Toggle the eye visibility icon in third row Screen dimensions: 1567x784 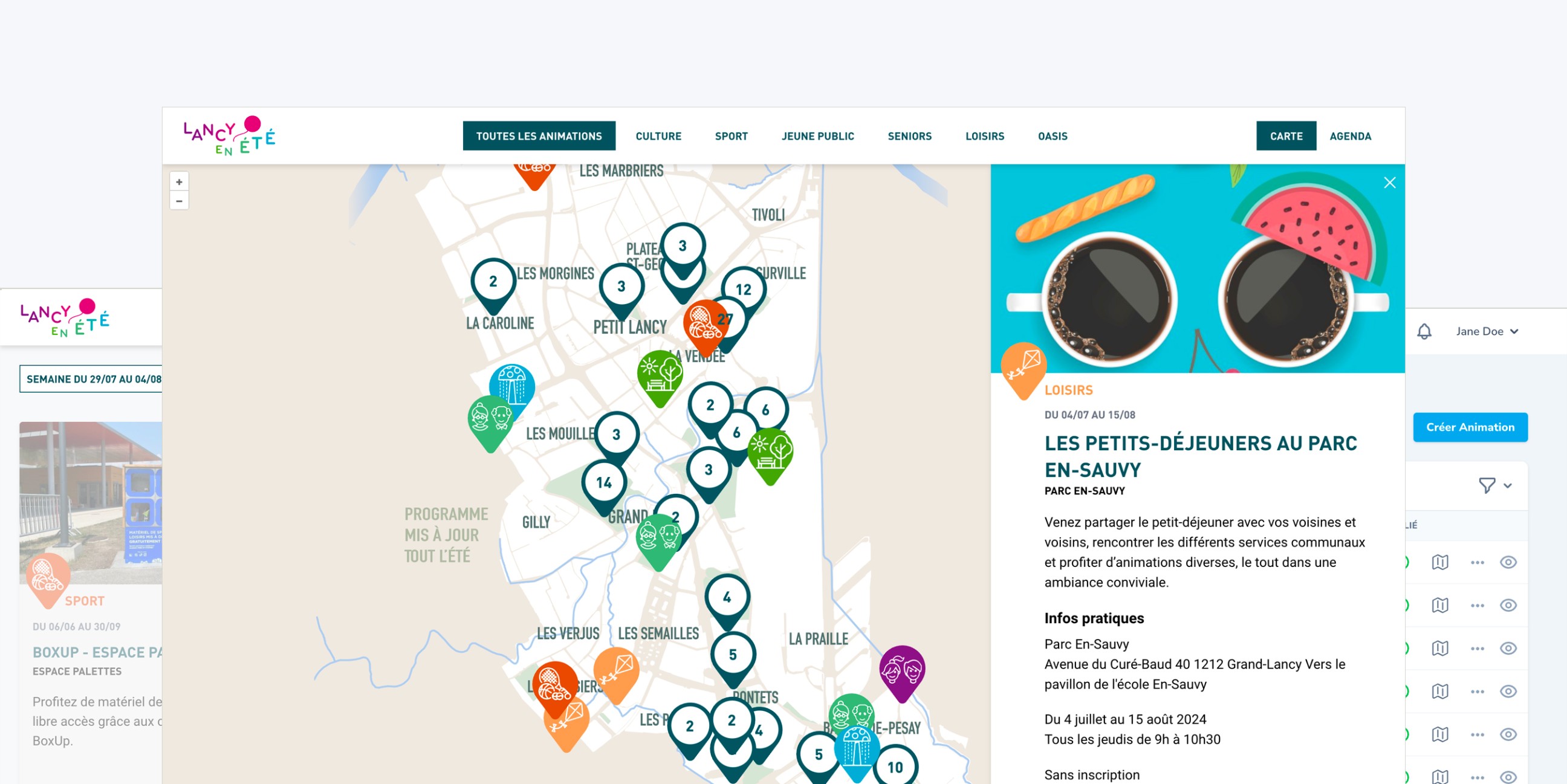pos(1507,649)
